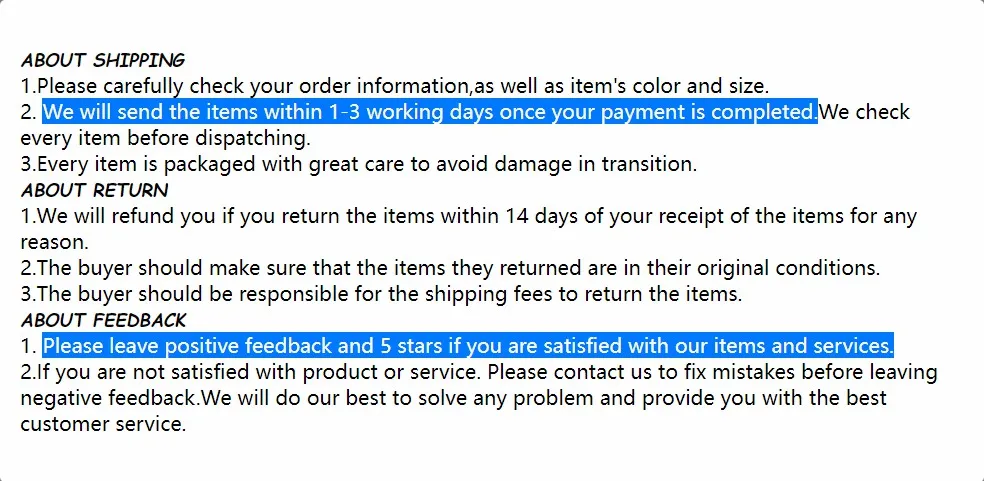This screenshot has width=984, height=481.
Task: Click the line about packaging with great care
Action: [x=358, y=164]
